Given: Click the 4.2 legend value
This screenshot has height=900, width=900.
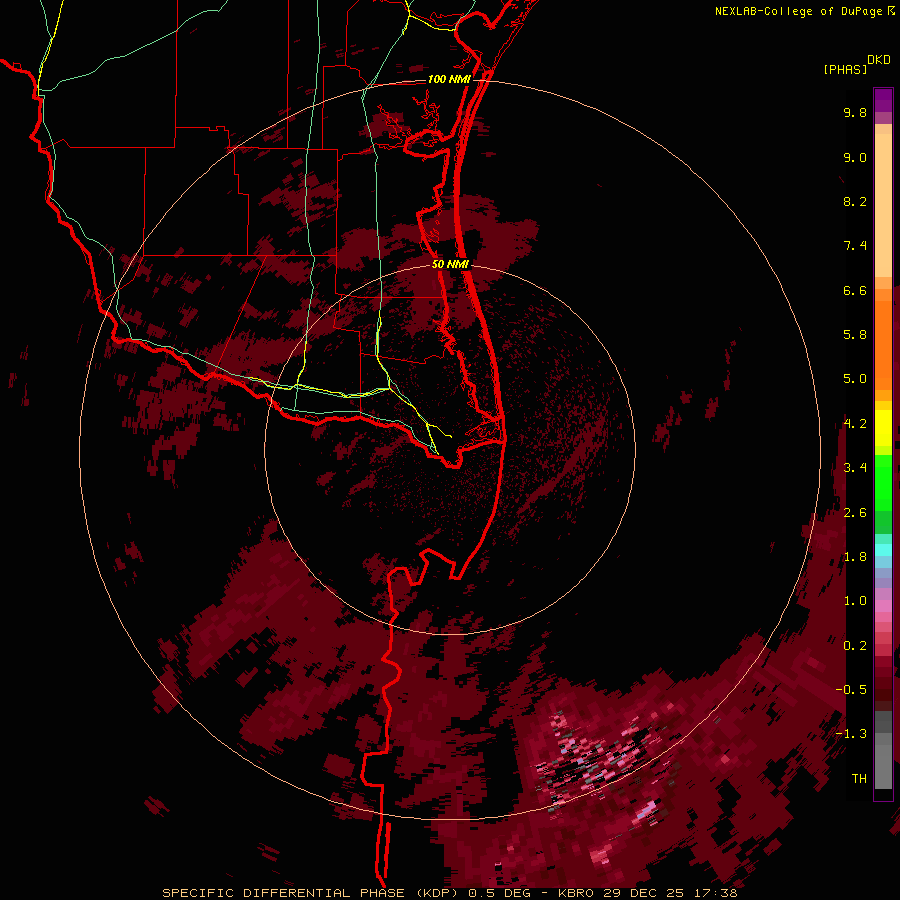Looking at the screenshot, I should [855, 424].
